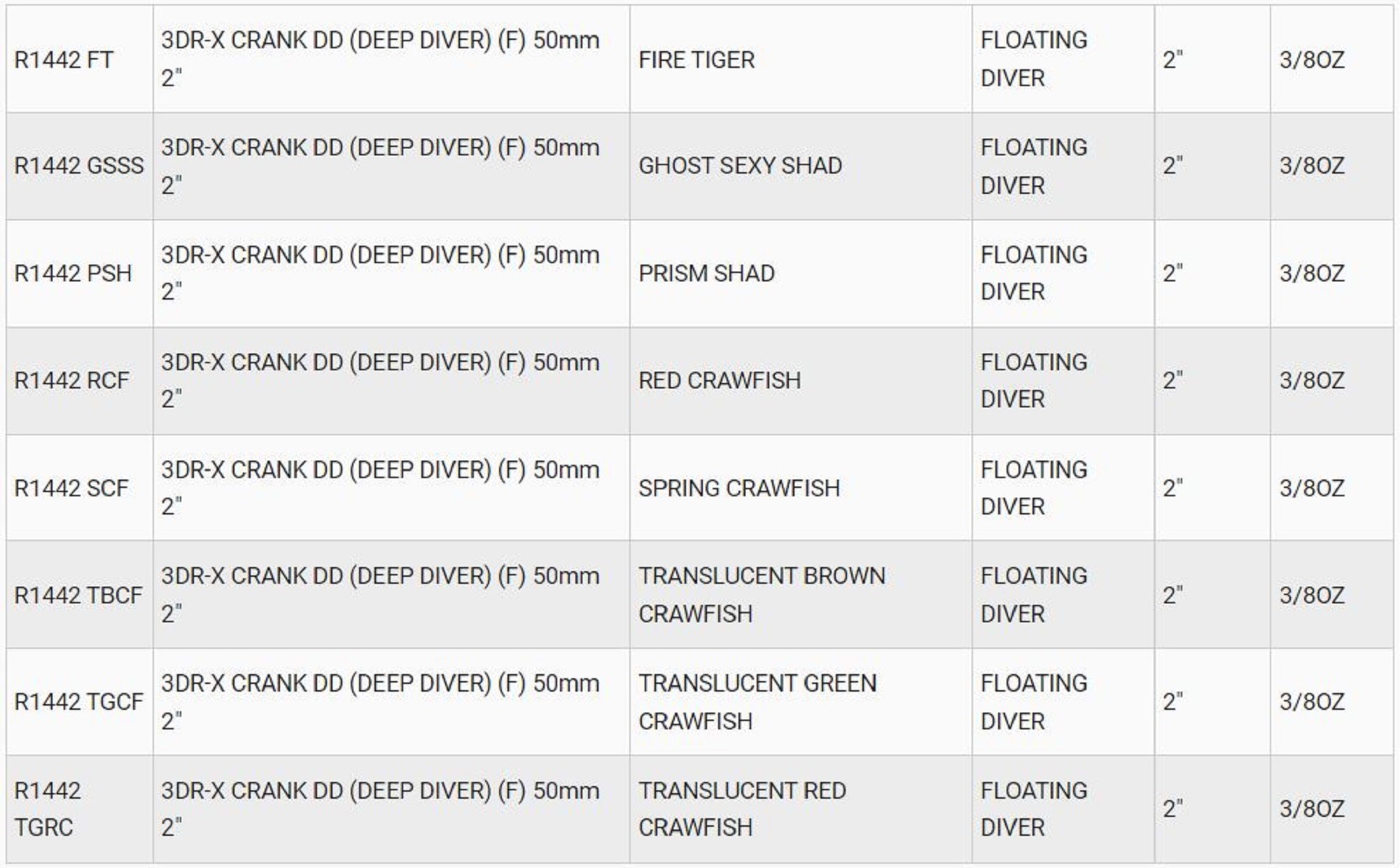
Task: Click the TRANSLUCENT GREEN CRAWFISH cell
Action: pos(757,701)
